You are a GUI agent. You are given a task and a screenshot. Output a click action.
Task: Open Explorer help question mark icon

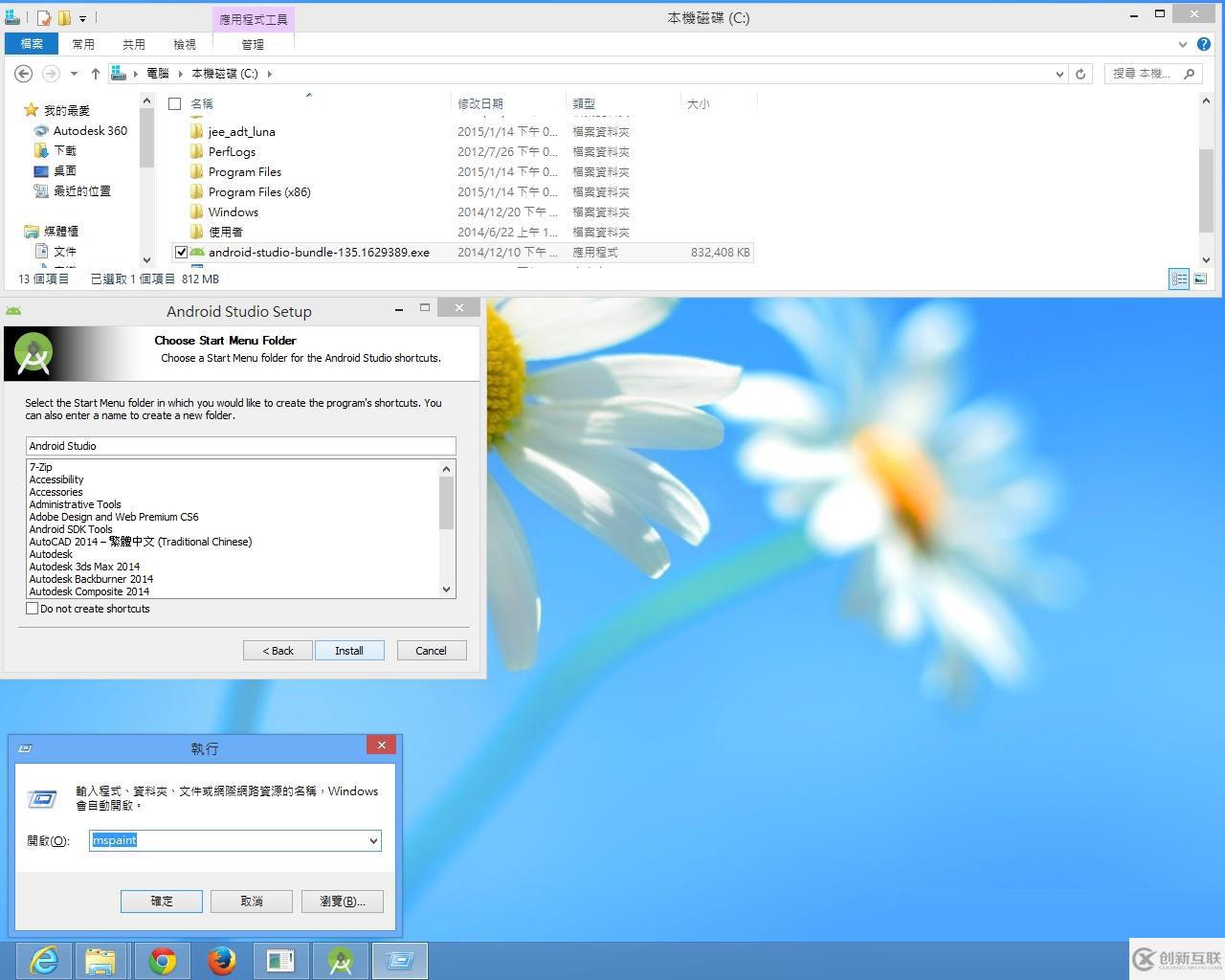point(1203,44)
